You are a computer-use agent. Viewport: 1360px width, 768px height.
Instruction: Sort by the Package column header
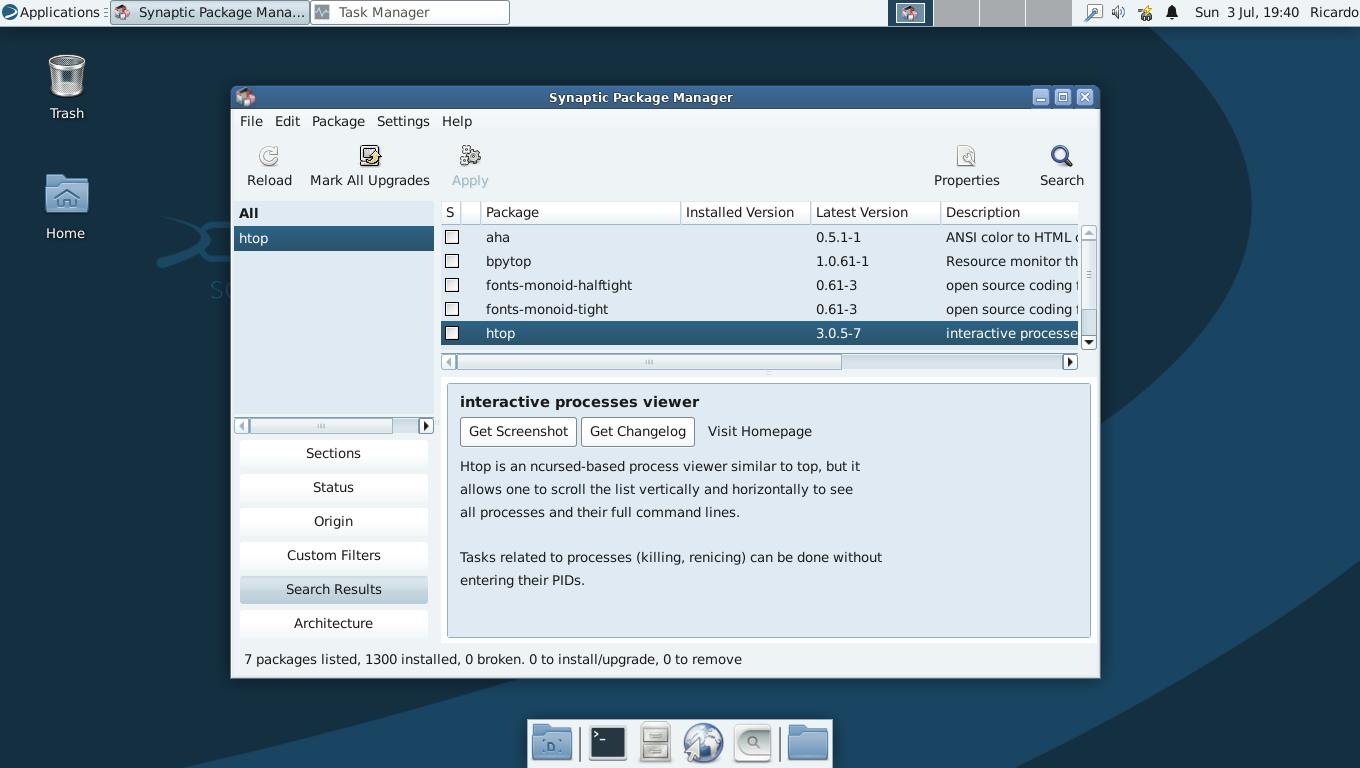click(x=580, y=212)
